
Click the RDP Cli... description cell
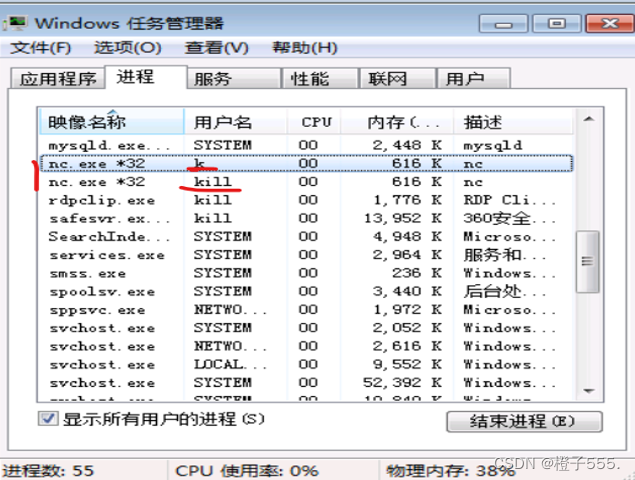(509, 200)
